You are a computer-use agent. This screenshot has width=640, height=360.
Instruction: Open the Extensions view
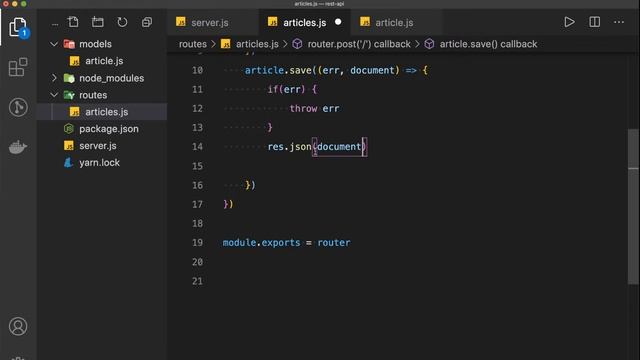pyautogui.click(x=18, y=67)
